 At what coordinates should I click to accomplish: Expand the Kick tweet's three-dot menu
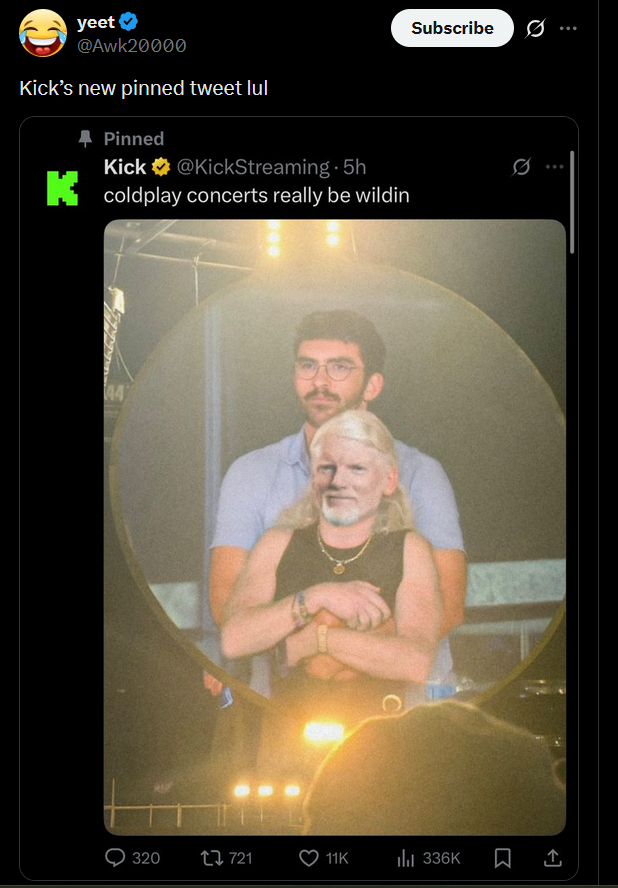554,166
